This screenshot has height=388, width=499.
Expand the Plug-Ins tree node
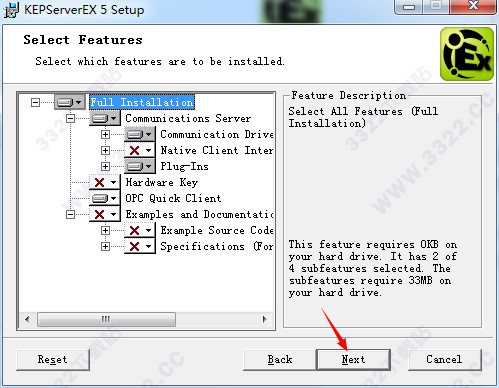(x=105, y=166)
